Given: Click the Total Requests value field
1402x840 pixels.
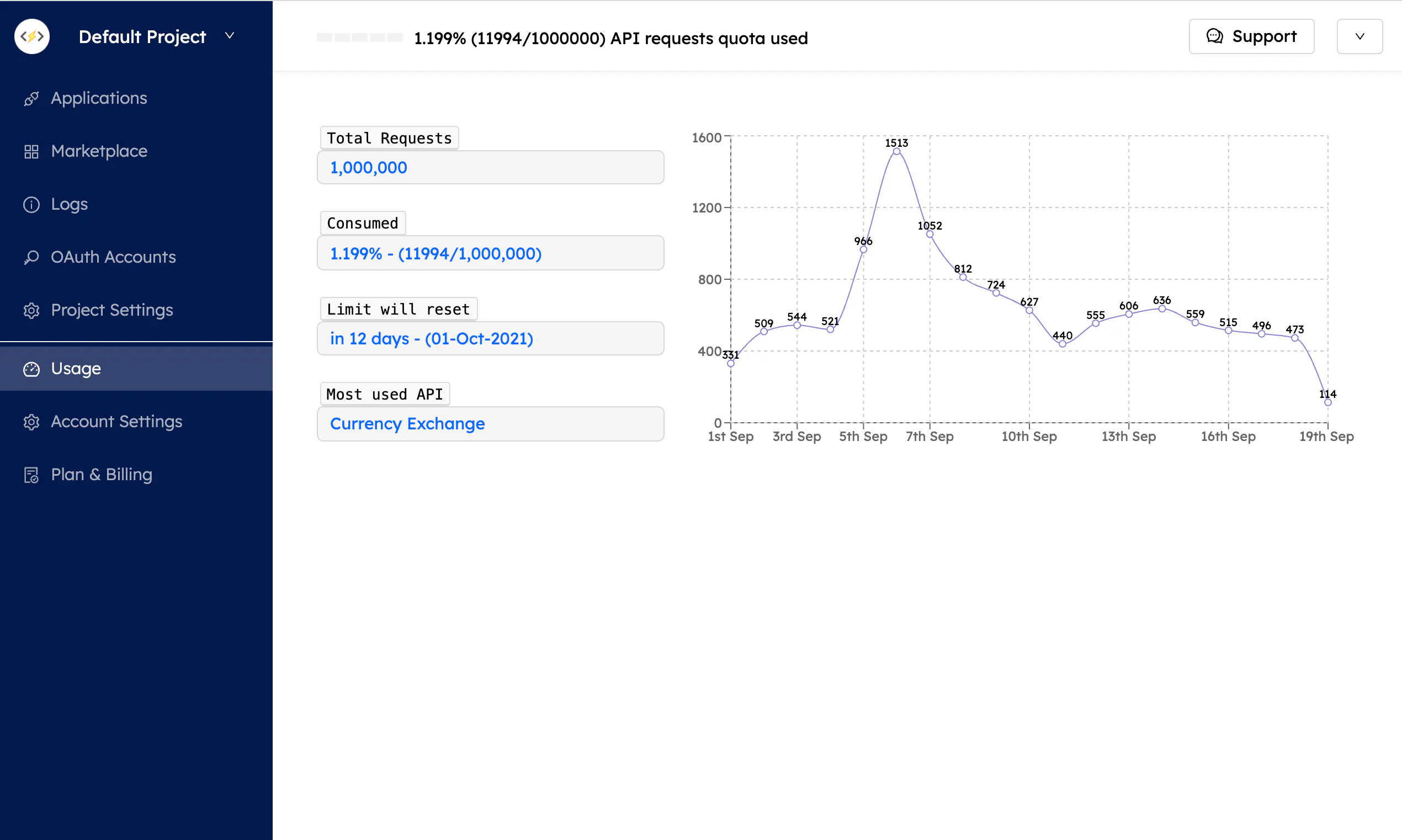Looking at the screenshot, I should (x=490, y=168).
